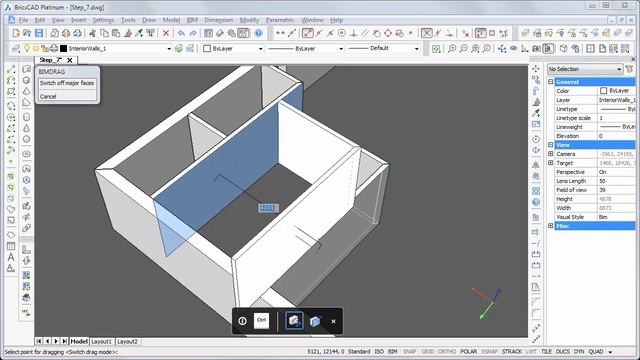
Task: Toggle layer freeze sun icon
Action: point(36,49)
